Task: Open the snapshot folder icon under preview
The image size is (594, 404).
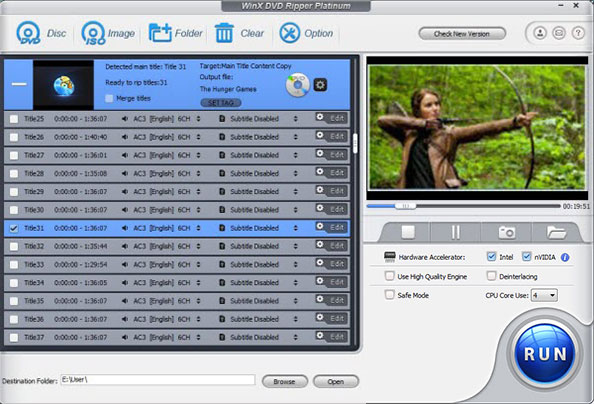Action: [556, 232]
